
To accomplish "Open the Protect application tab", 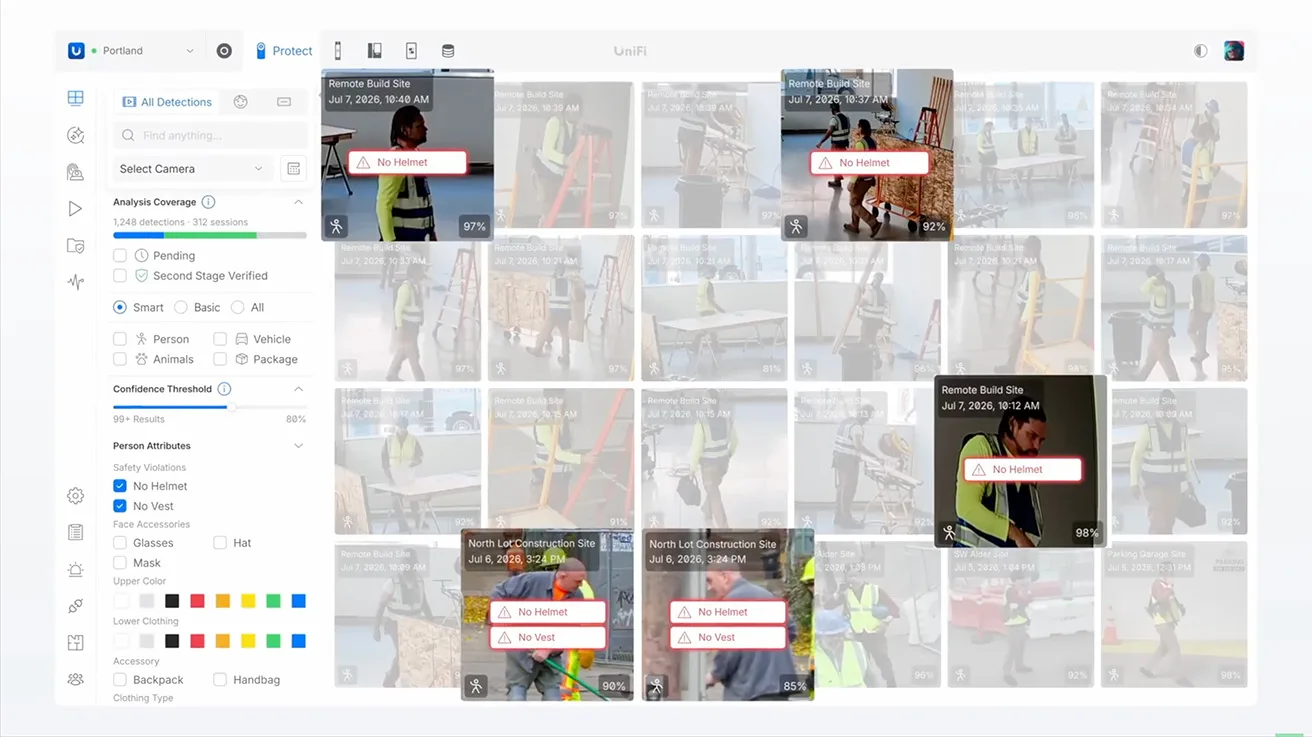I will pos(284,51).
